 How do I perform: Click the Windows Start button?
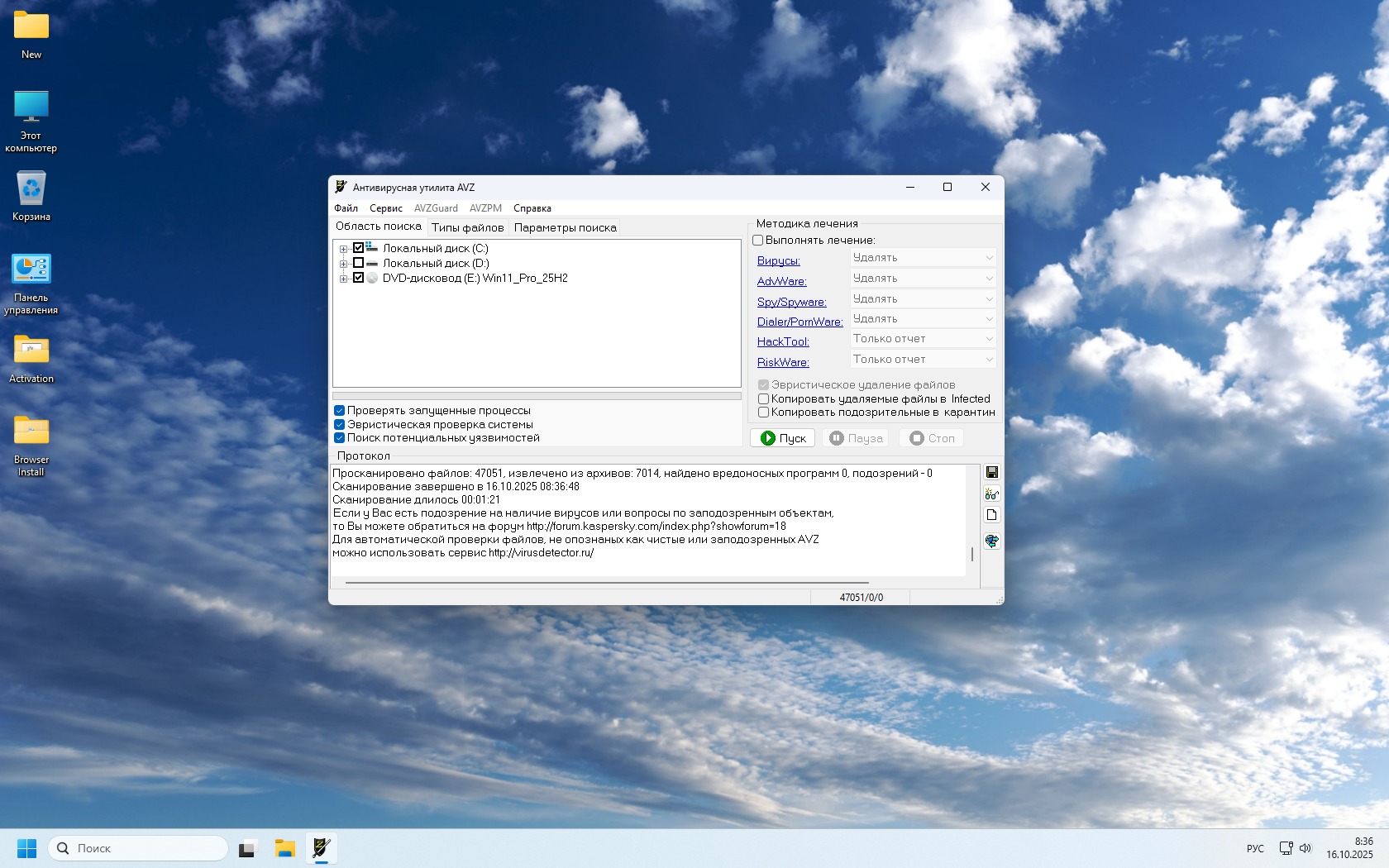click(x=26, y=848)
